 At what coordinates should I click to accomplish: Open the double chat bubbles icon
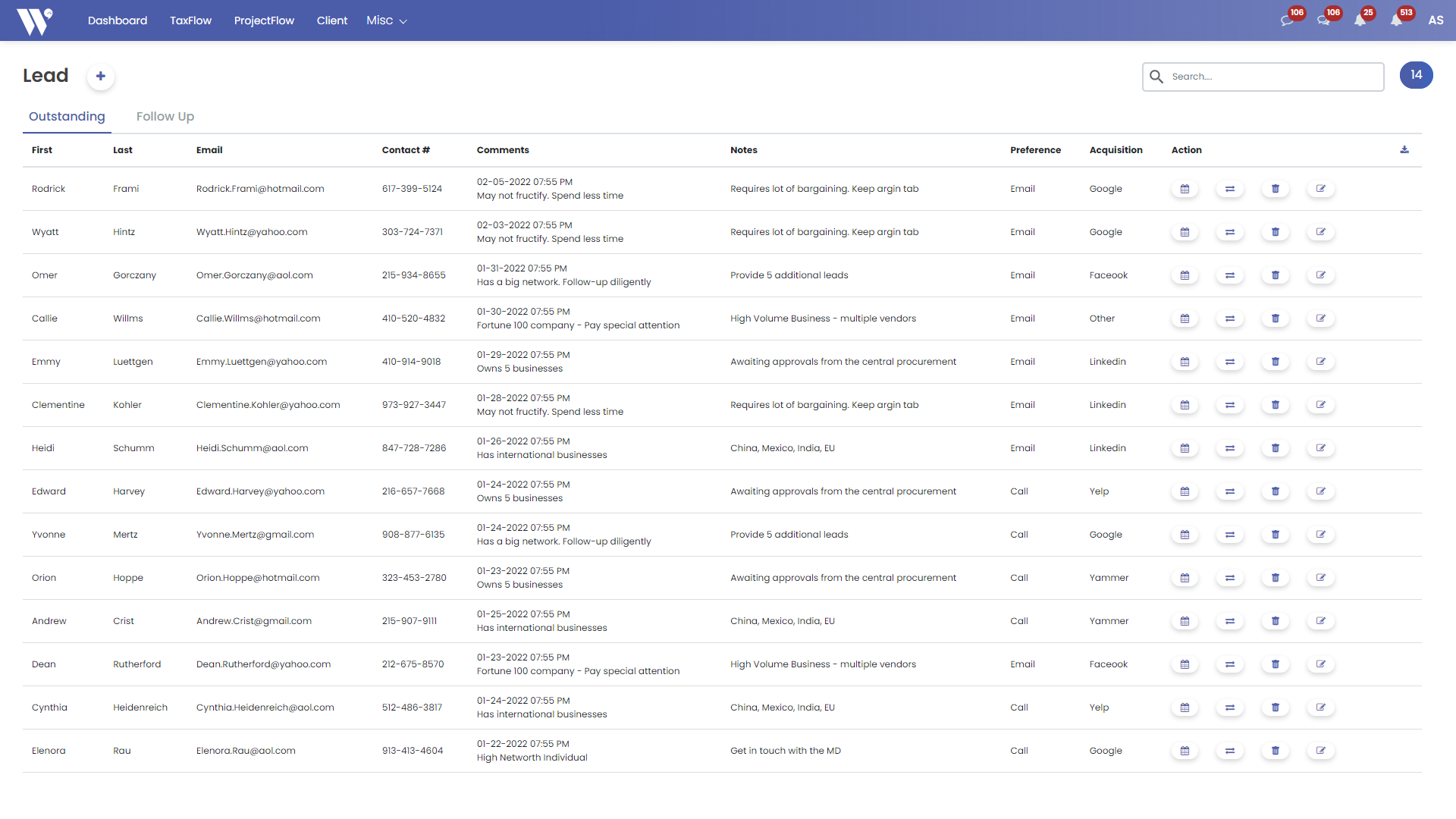tap(1323, 20)
